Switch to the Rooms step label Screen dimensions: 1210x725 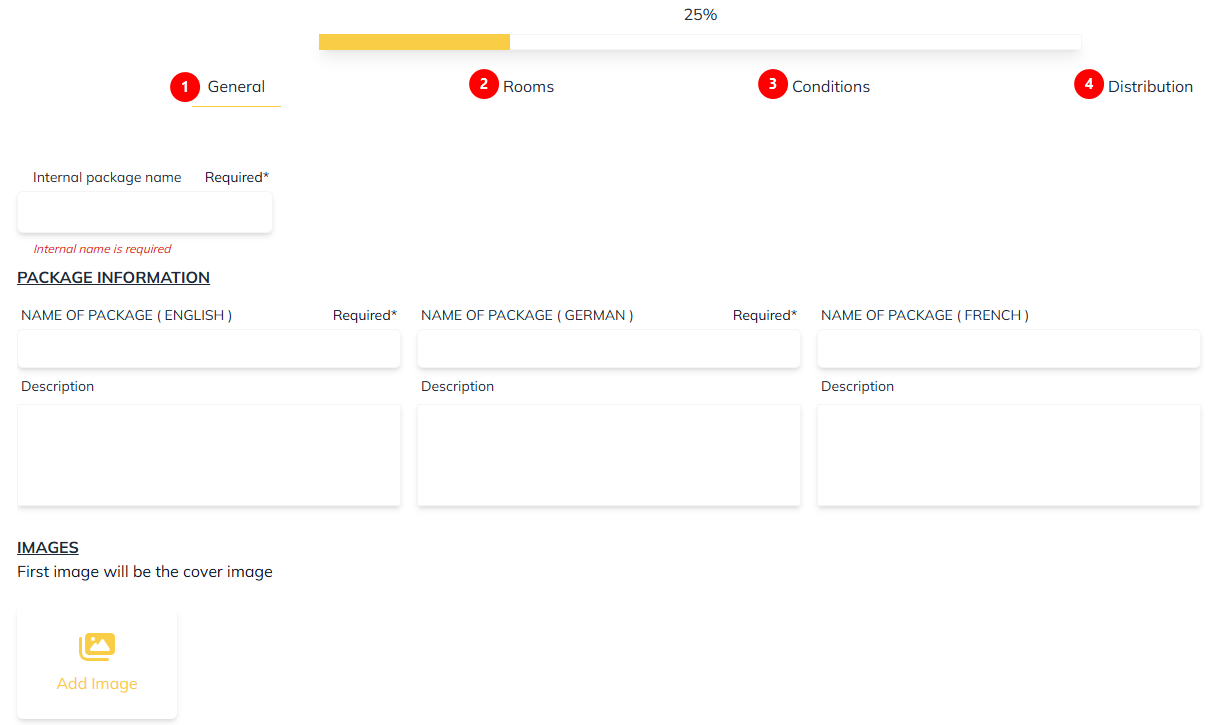tap(528, 87)
